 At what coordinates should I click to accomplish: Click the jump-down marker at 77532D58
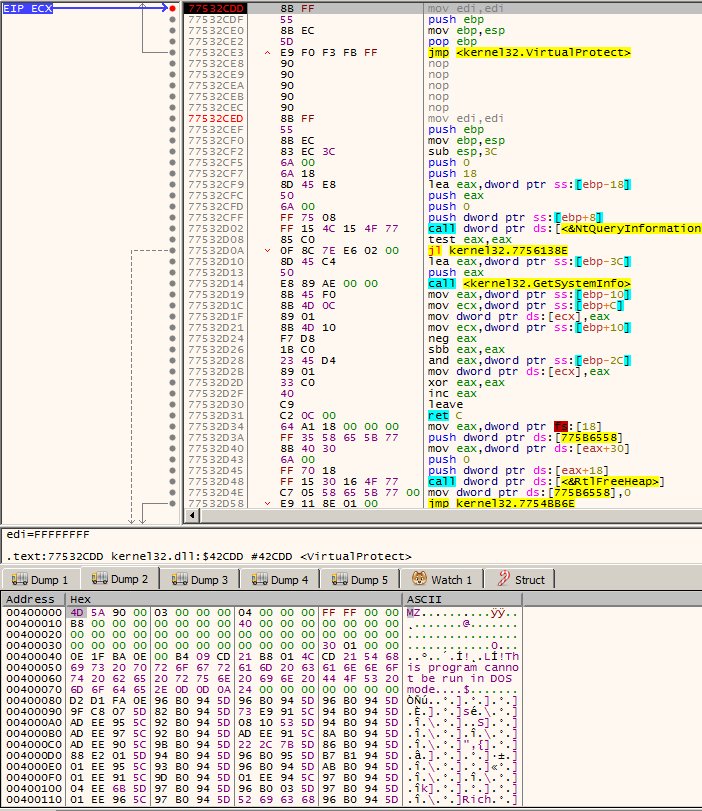(267, 503)
